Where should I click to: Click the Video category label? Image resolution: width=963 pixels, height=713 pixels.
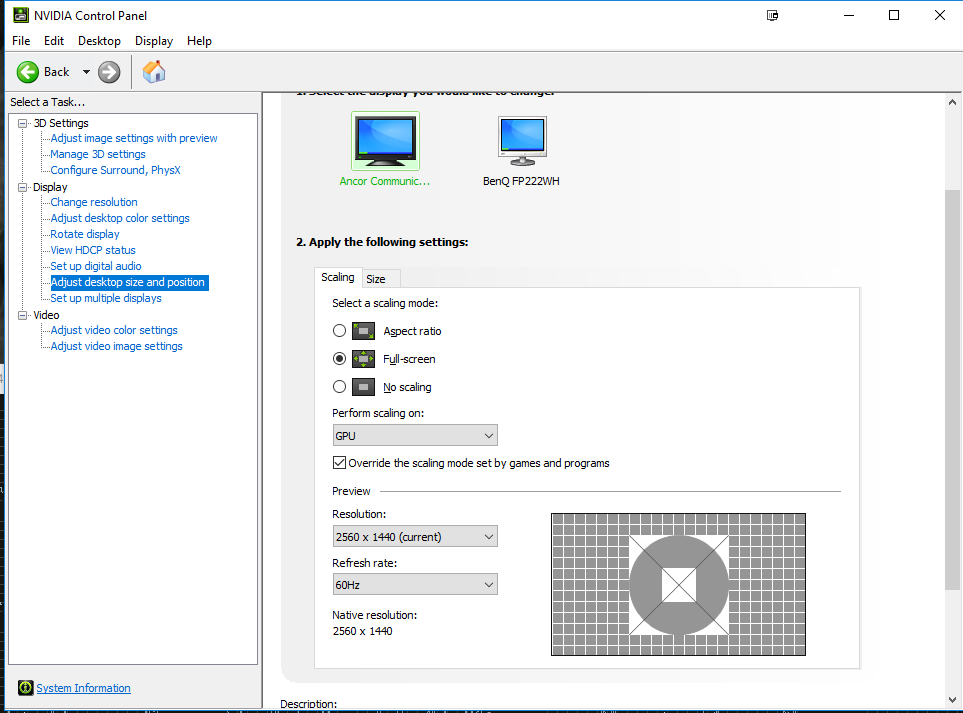pyautogui.click(x=46, y=315)
